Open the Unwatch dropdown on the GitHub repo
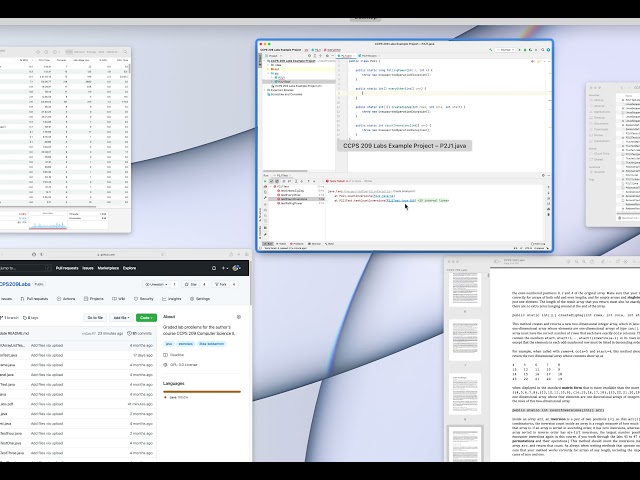 tap(156, 284)
